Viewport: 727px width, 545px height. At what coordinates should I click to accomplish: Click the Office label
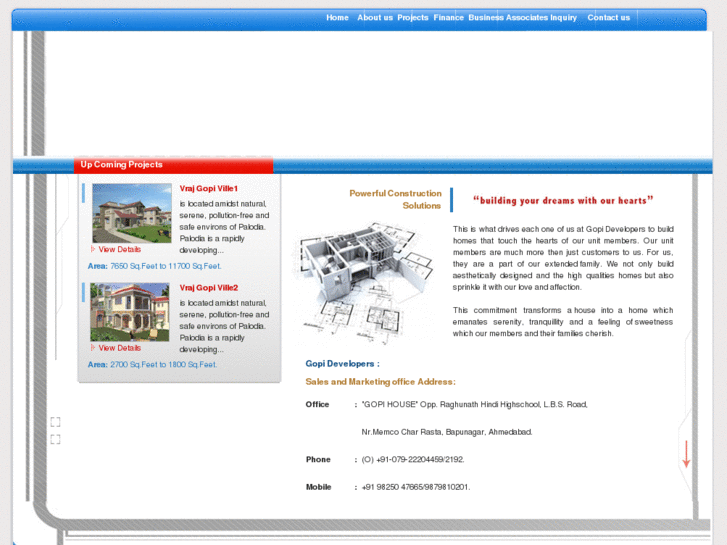(317, 404)
